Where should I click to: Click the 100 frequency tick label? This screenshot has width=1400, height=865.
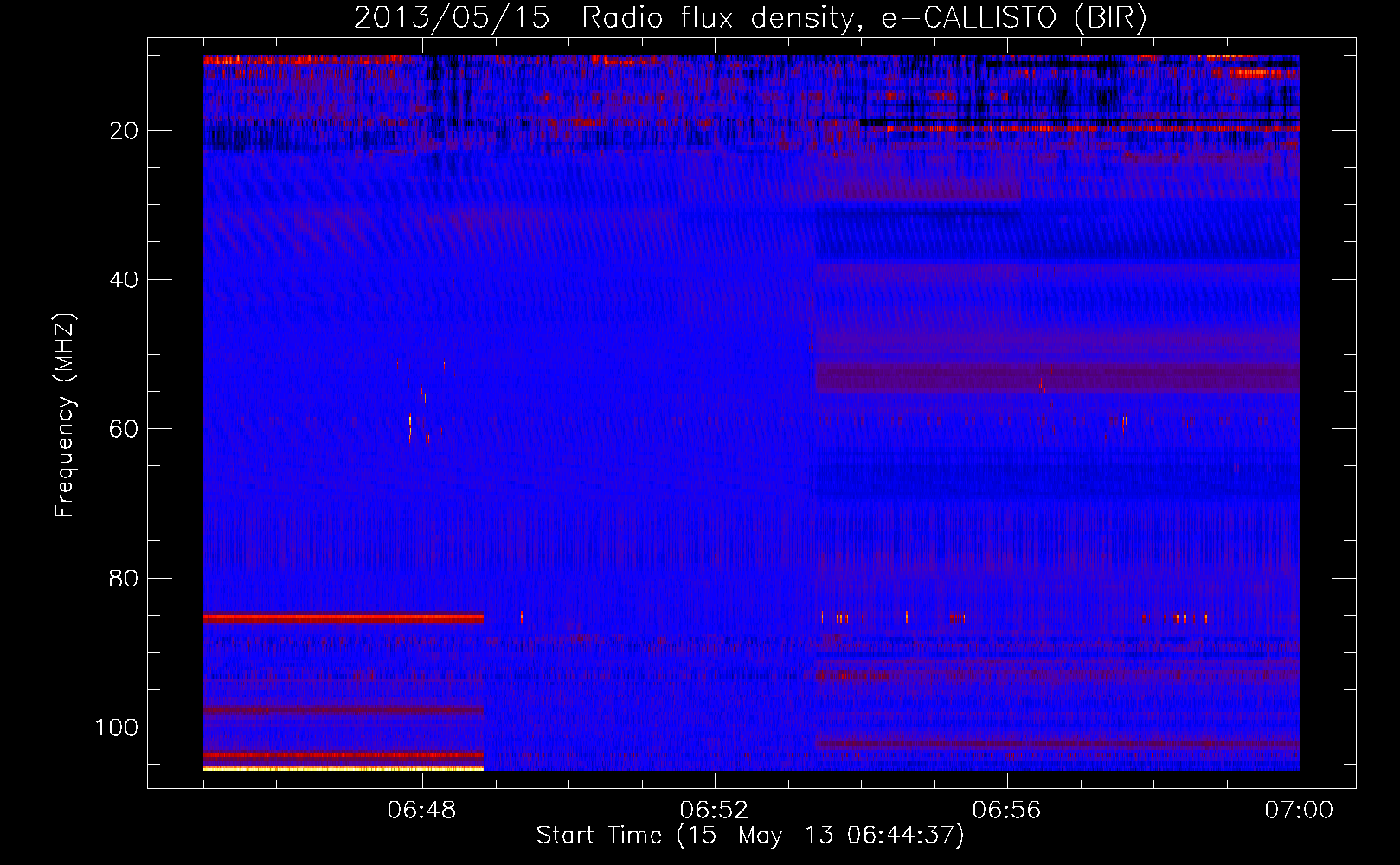click(x=117, y=727)
